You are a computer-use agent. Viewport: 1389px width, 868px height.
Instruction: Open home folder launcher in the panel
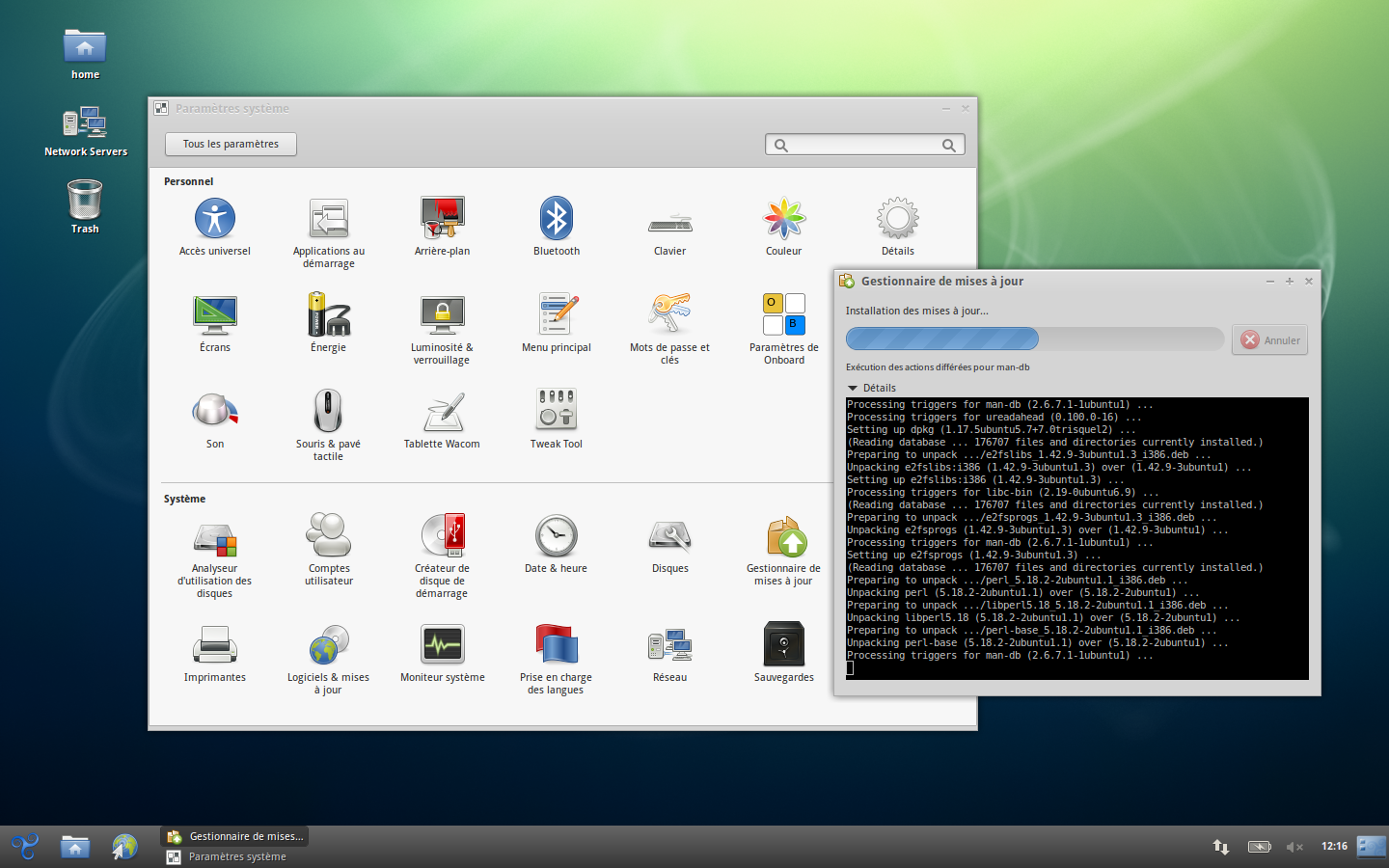[75, 847]
